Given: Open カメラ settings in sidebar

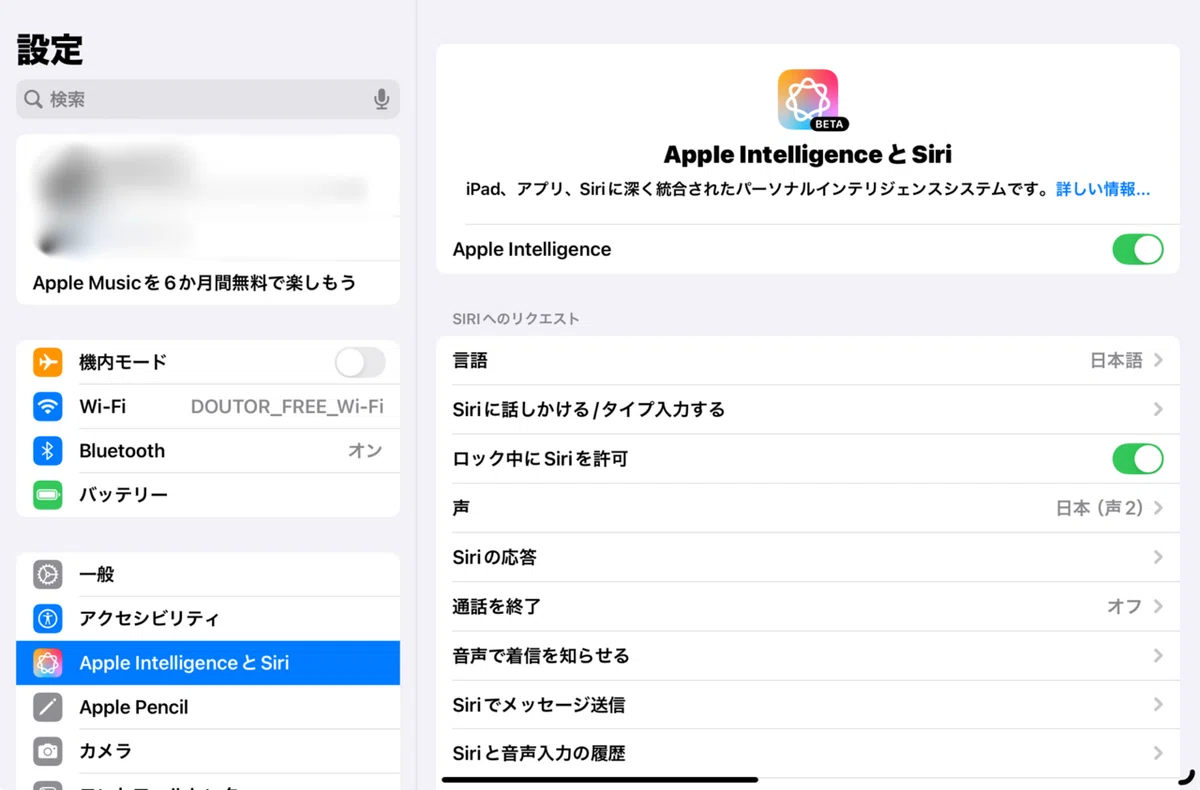Looking at the screenshot, I should point(208,750).
